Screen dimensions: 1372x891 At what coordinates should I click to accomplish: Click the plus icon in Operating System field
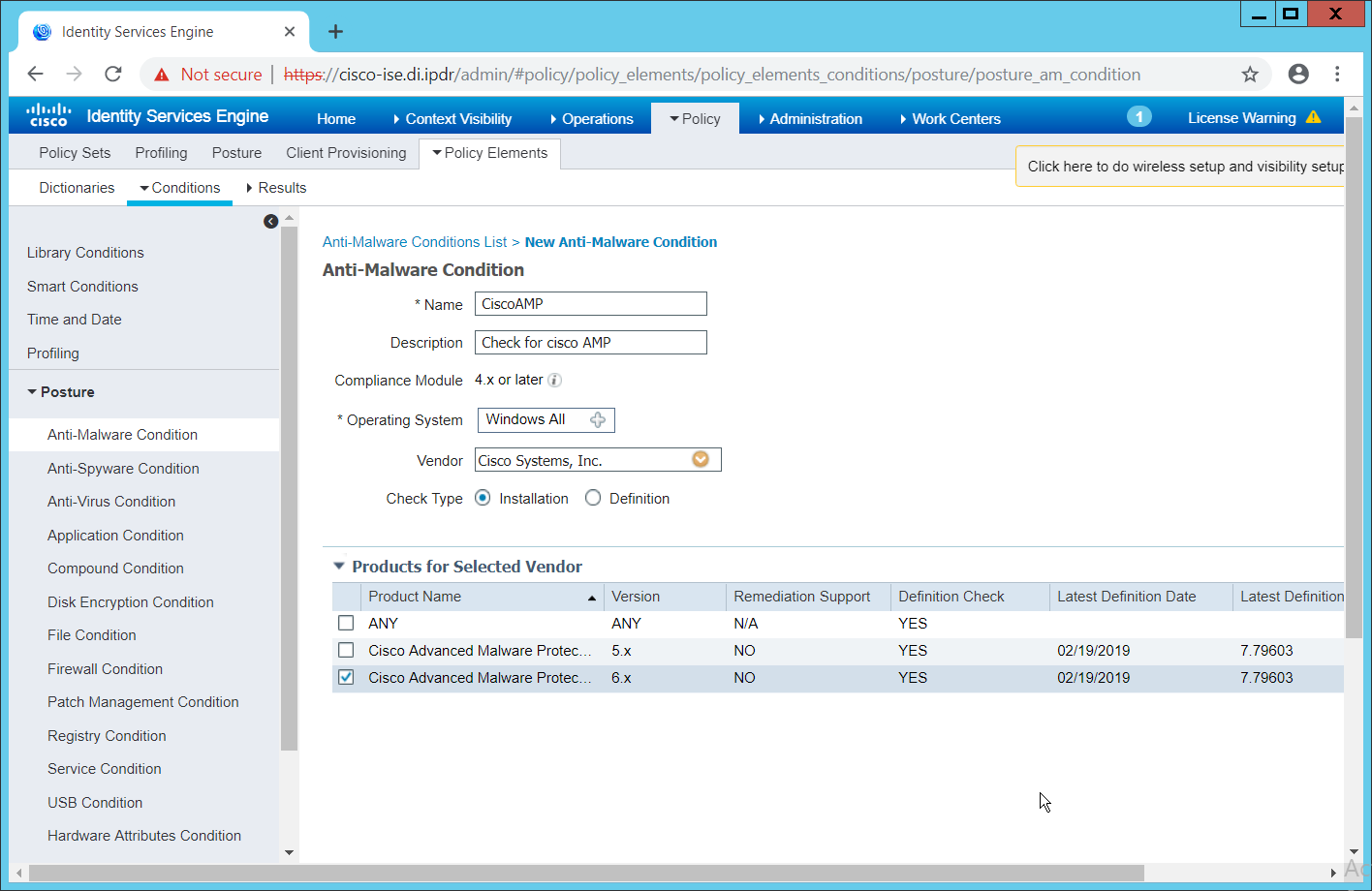tap(598, 419)
